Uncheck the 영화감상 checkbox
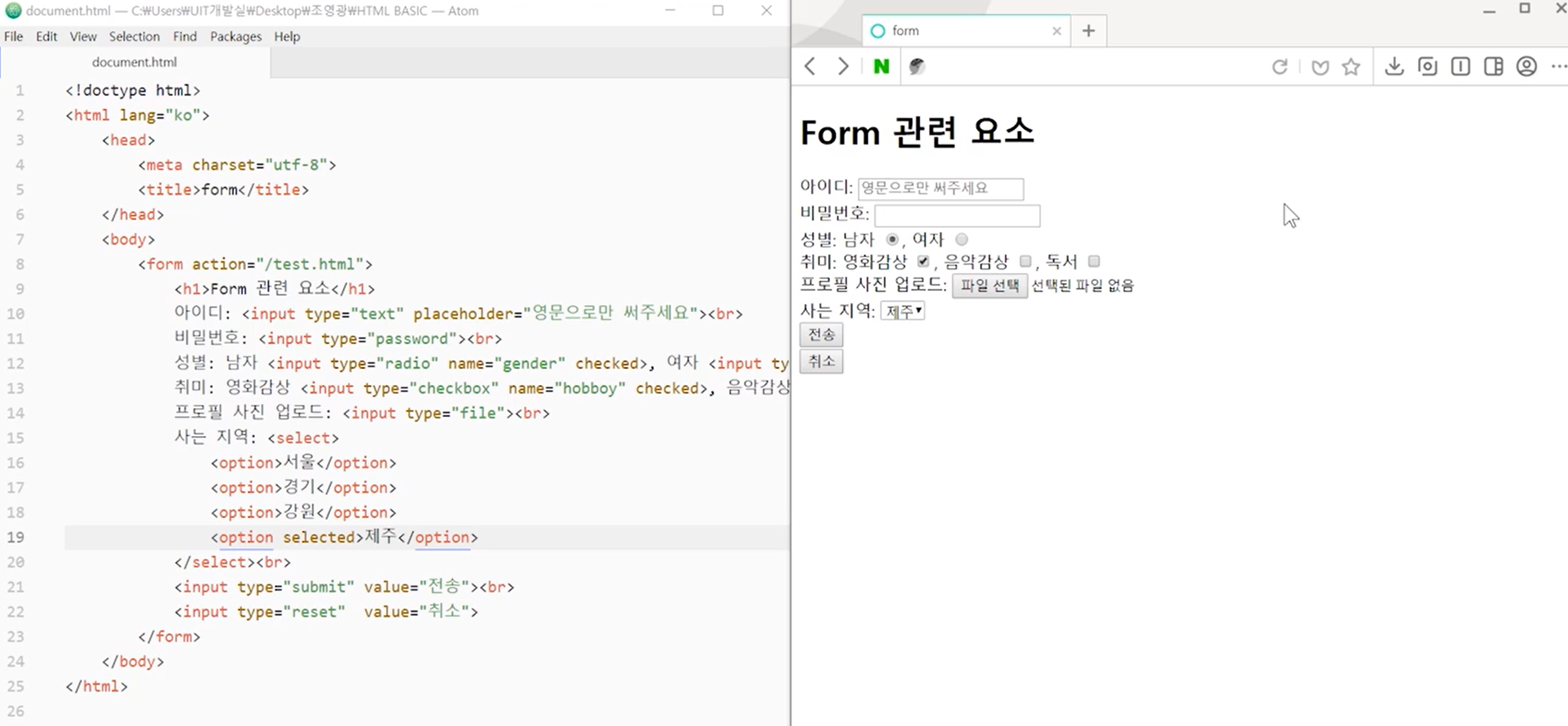 [x=923, y=262]
